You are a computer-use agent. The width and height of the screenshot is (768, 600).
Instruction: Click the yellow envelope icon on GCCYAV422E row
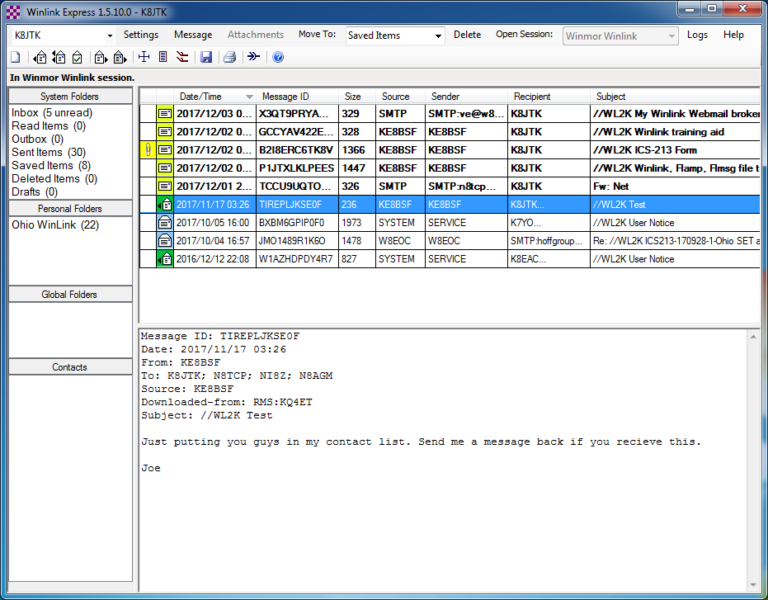click(x=165, y=132)
